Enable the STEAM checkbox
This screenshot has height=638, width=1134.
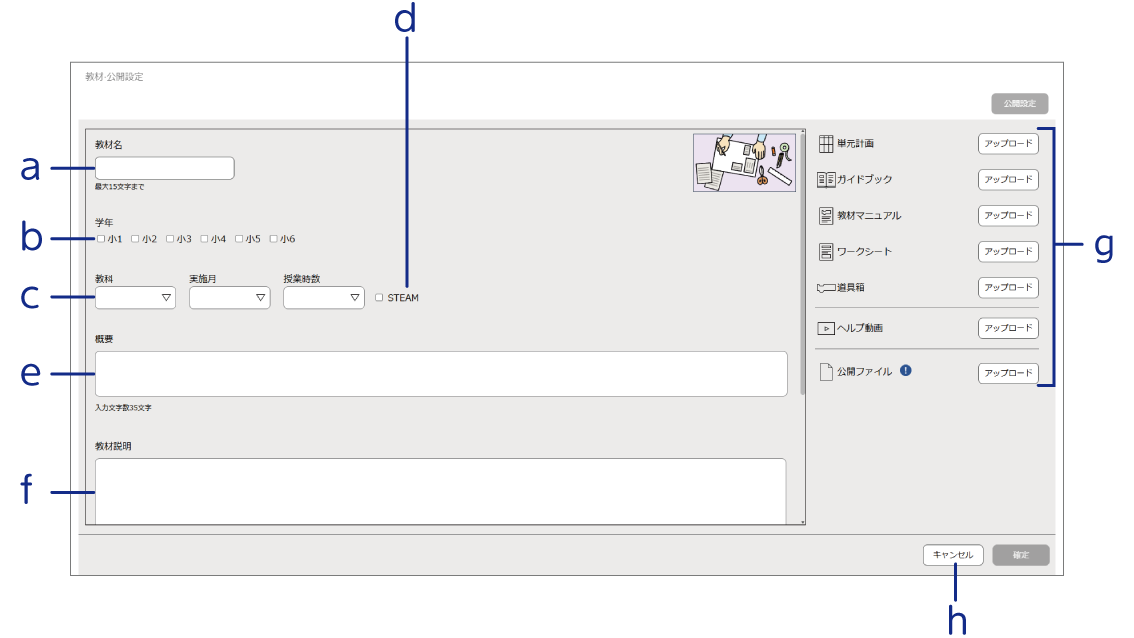(379, 298)
